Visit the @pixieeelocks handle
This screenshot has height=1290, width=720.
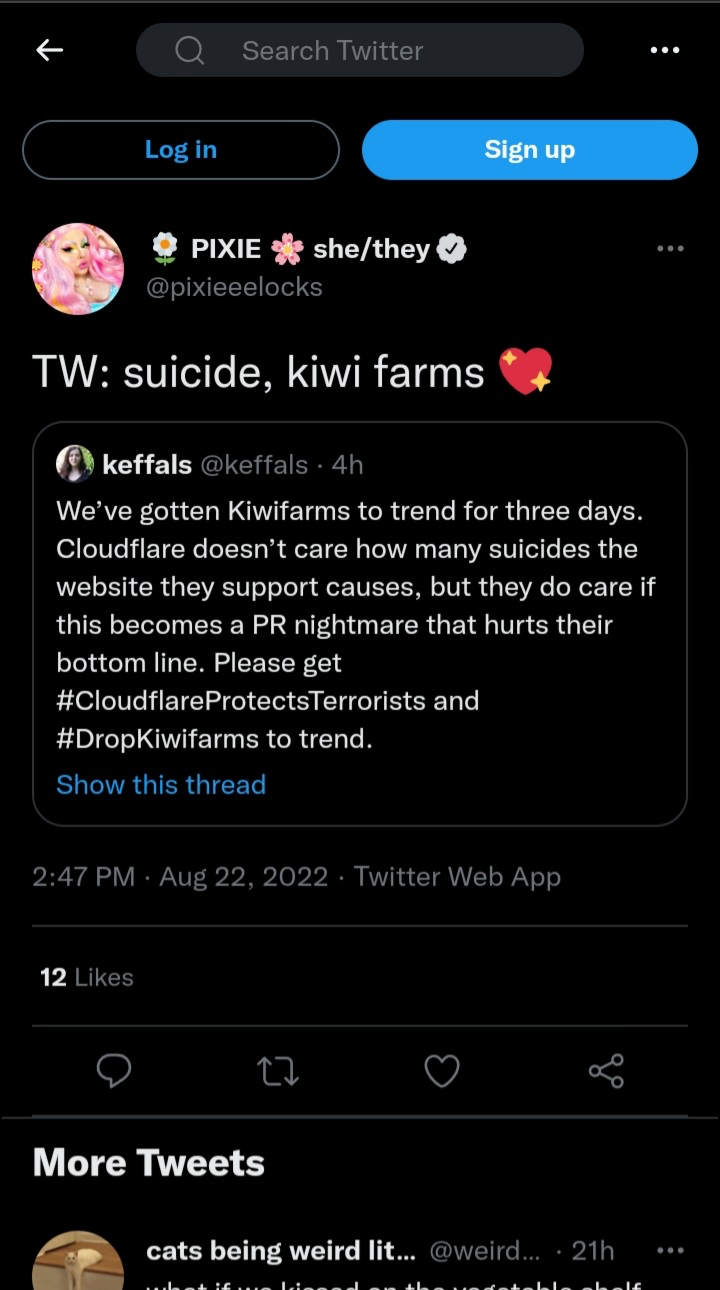pos(234,287)
